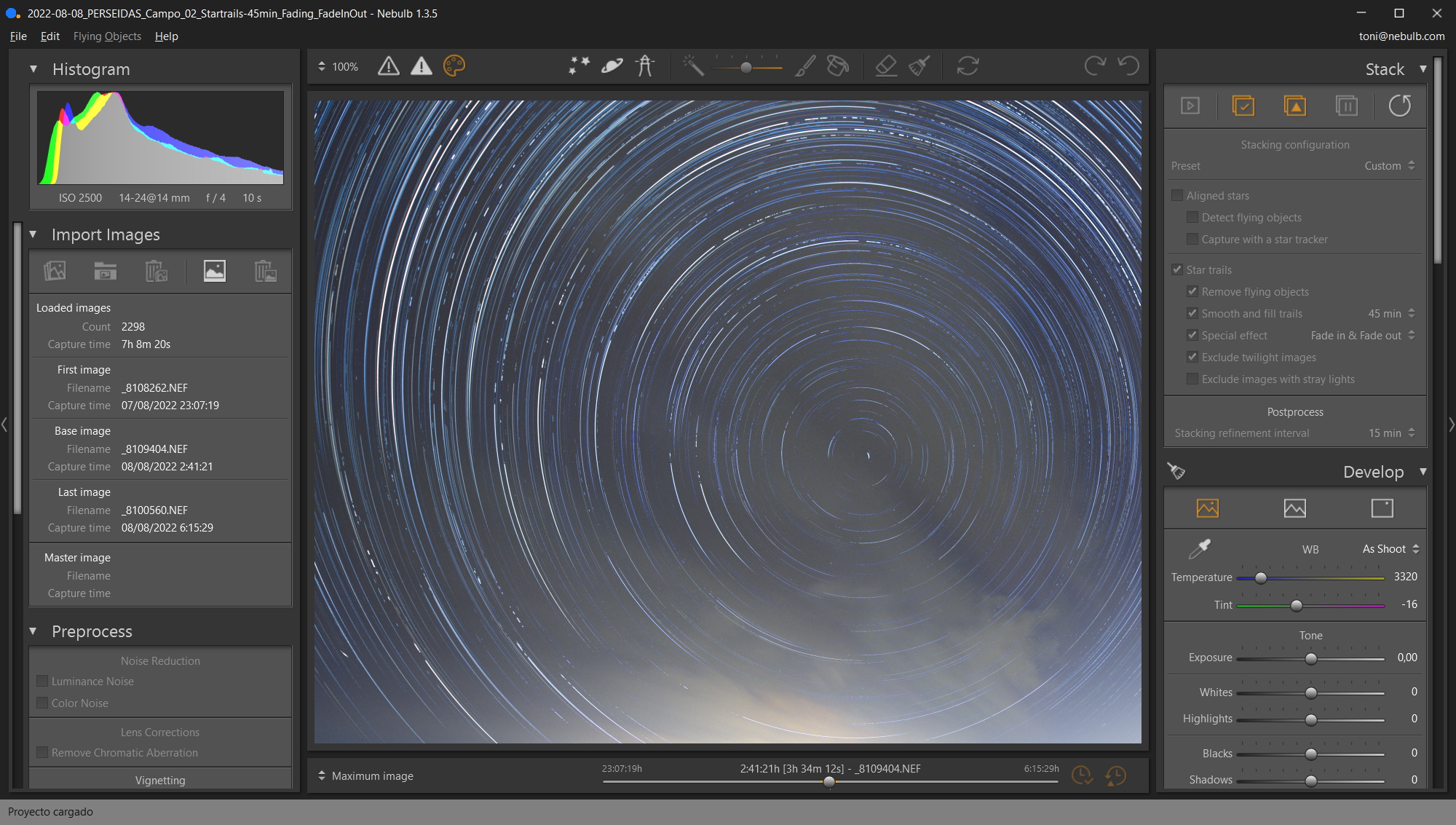Adjust the toolbar brush size slider
This screenshot has height=825, width=1456.
tap(747, 67)
